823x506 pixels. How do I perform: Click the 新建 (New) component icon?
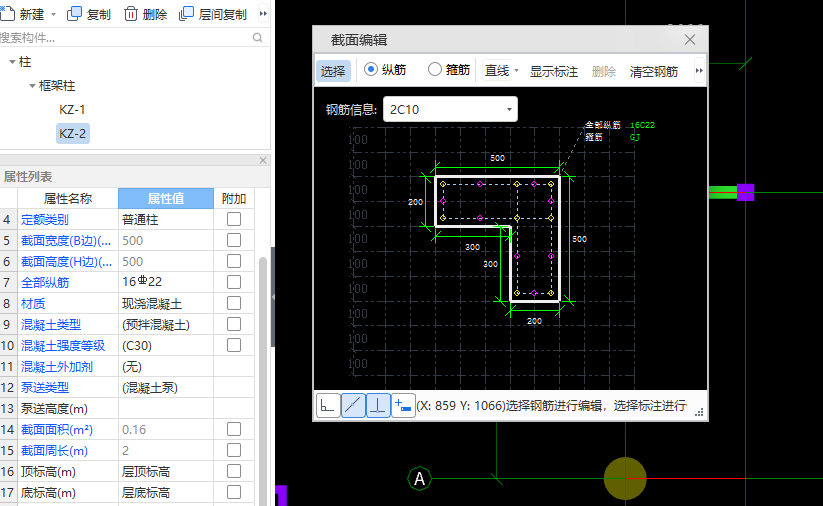pos(7,14)
